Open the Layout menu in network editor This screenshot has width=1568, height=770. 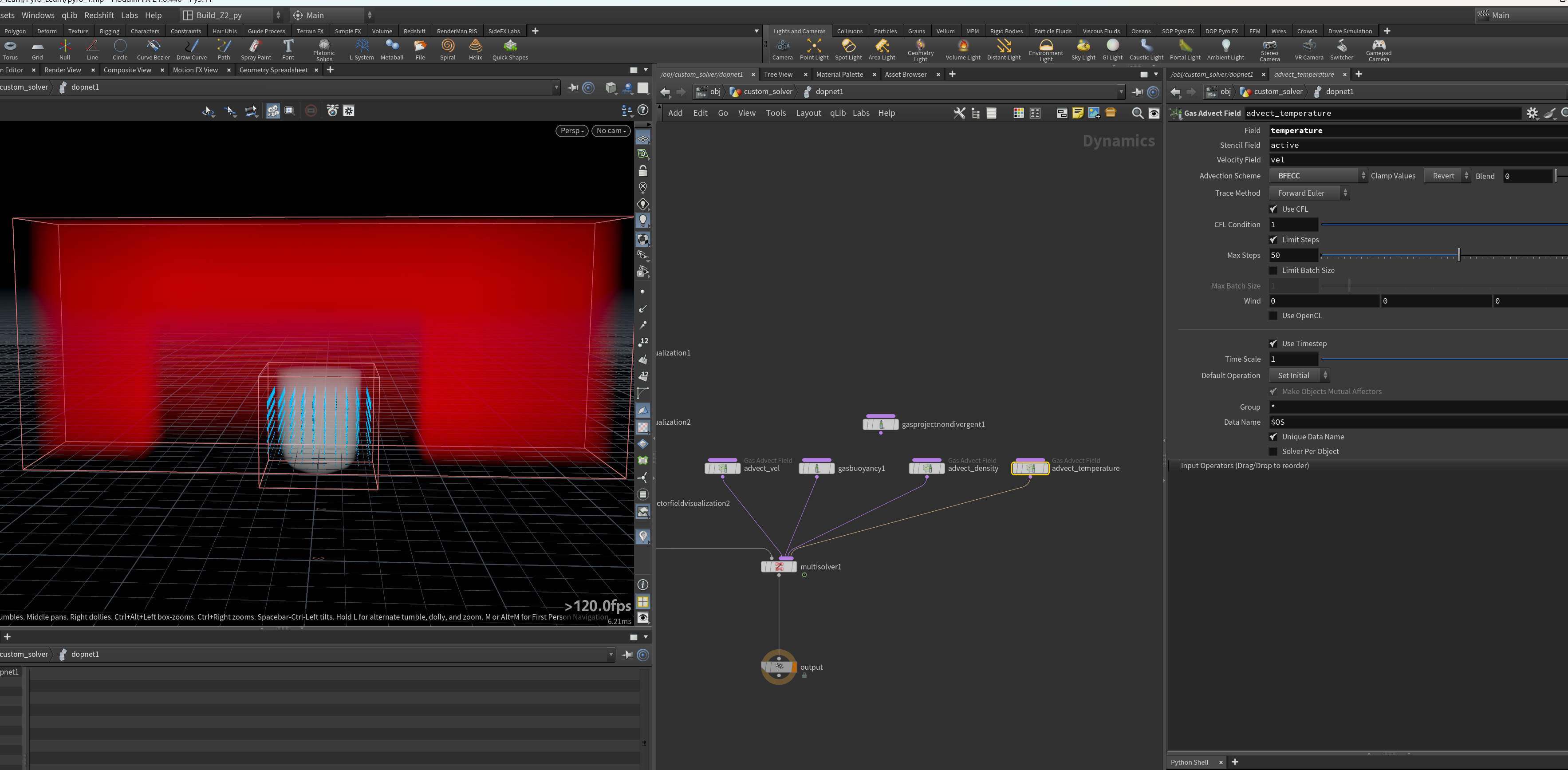808,113
